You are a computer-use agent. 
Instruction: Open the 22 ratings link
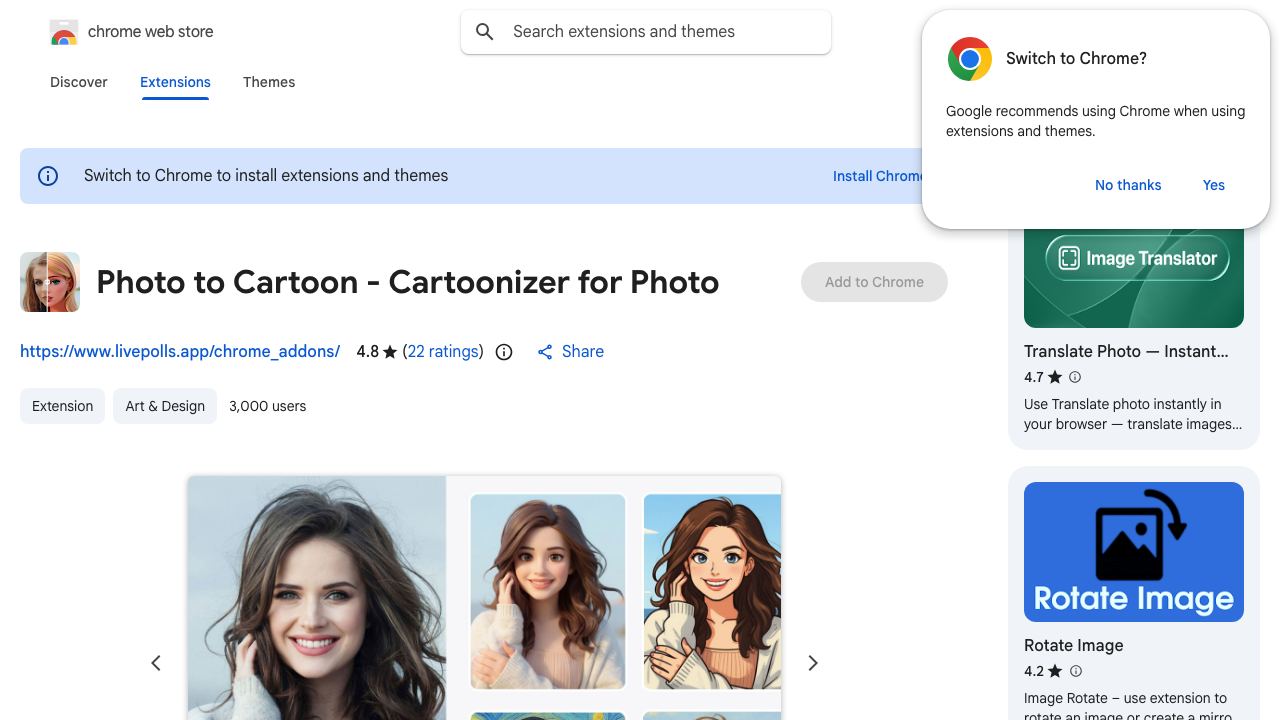(443, 352)
